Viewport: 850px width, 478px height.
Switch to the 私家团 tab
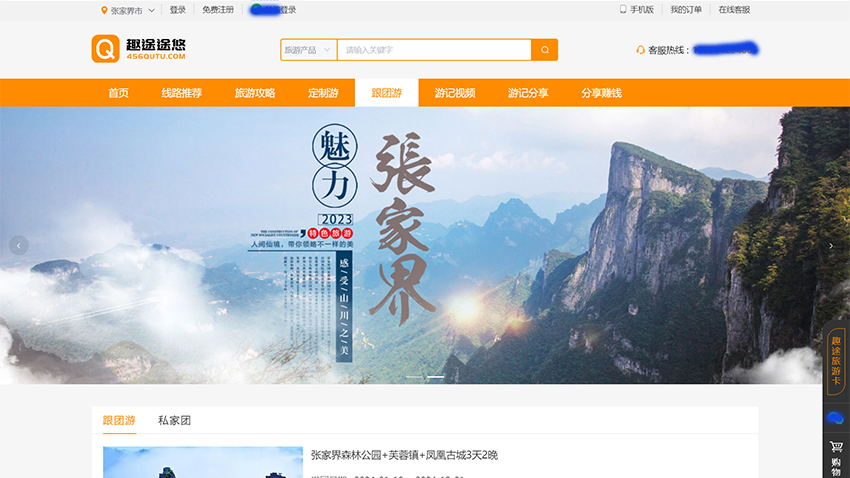point(174,421)
